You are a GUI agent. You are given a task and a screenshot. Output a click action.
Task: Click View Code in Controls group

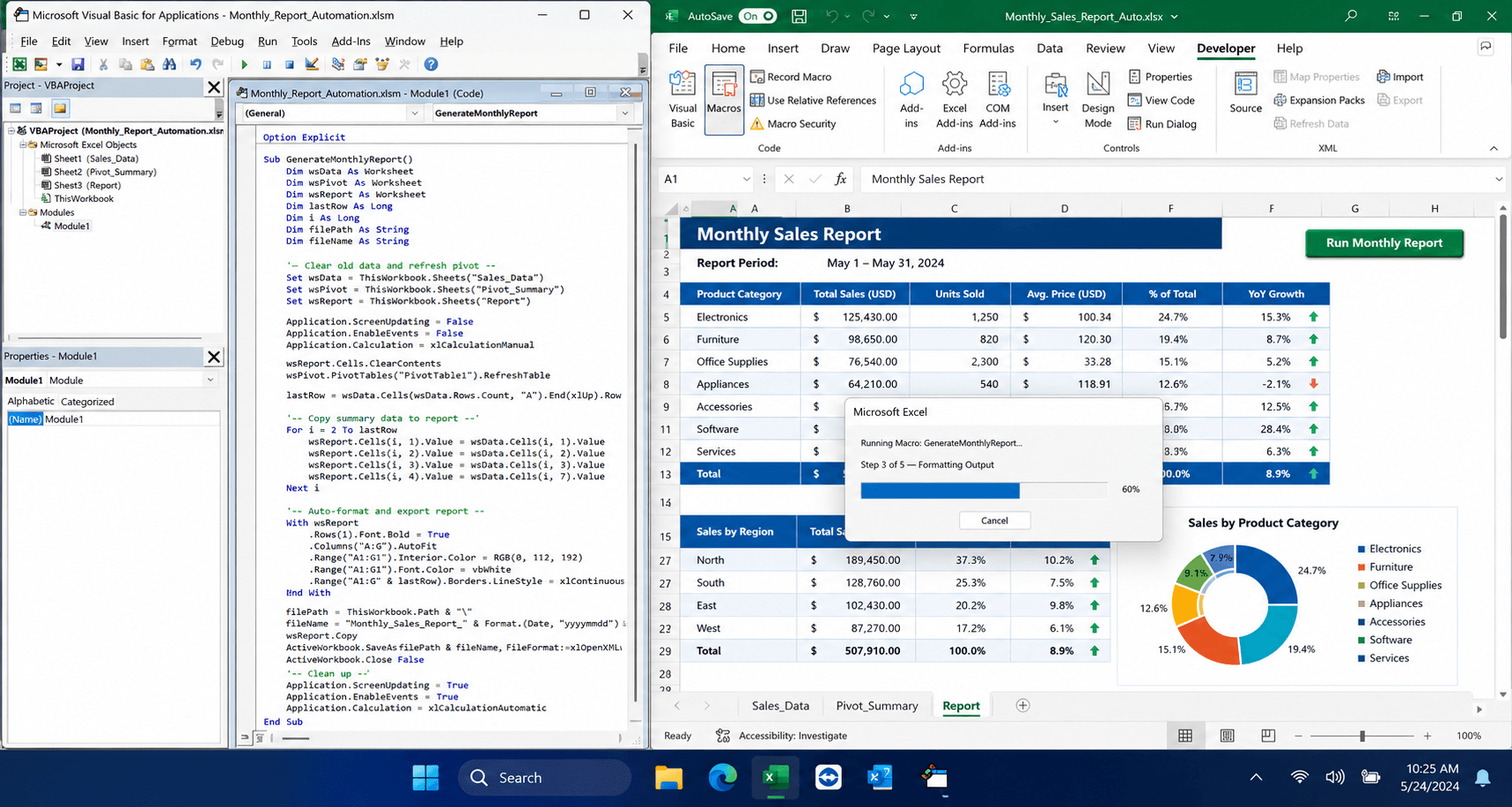click(1161, 100)
